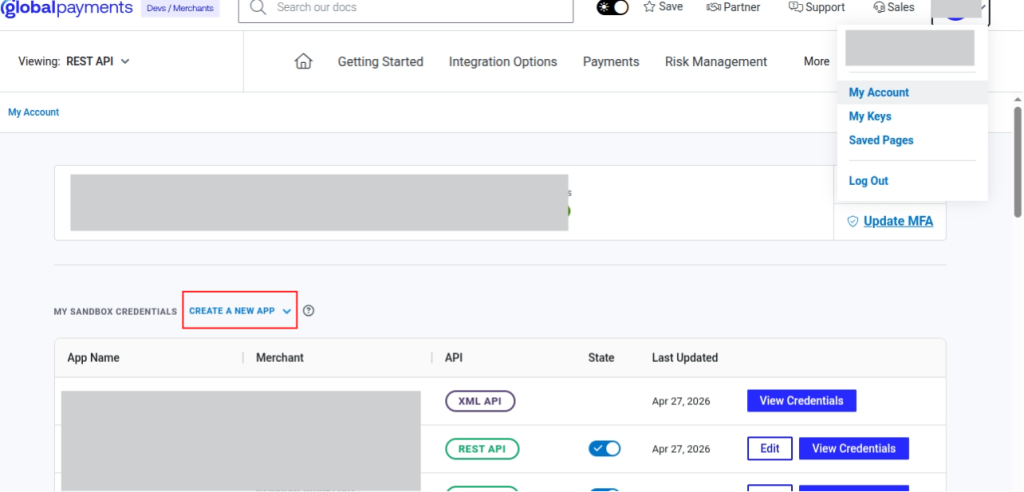The height and width of the screenshot is (492, 1024).
Task: Click Edit on the REST API row
Action: click(x=770, y=448)
